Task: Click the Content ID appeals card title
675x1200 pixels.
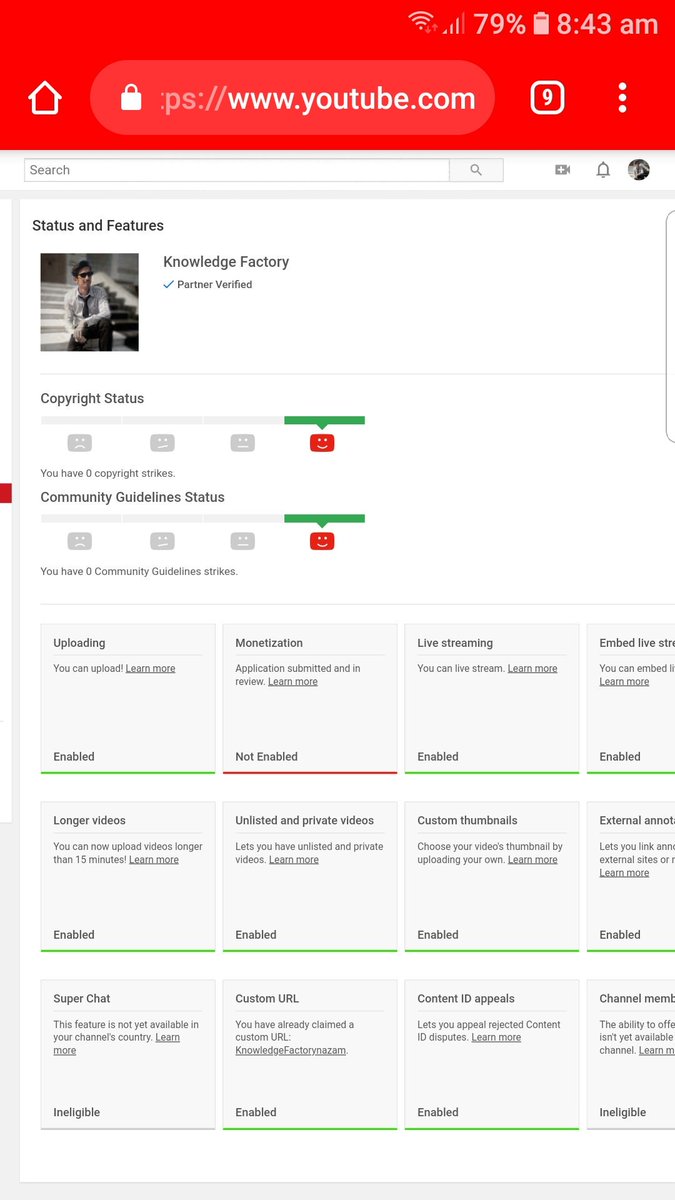Action: 466,999
